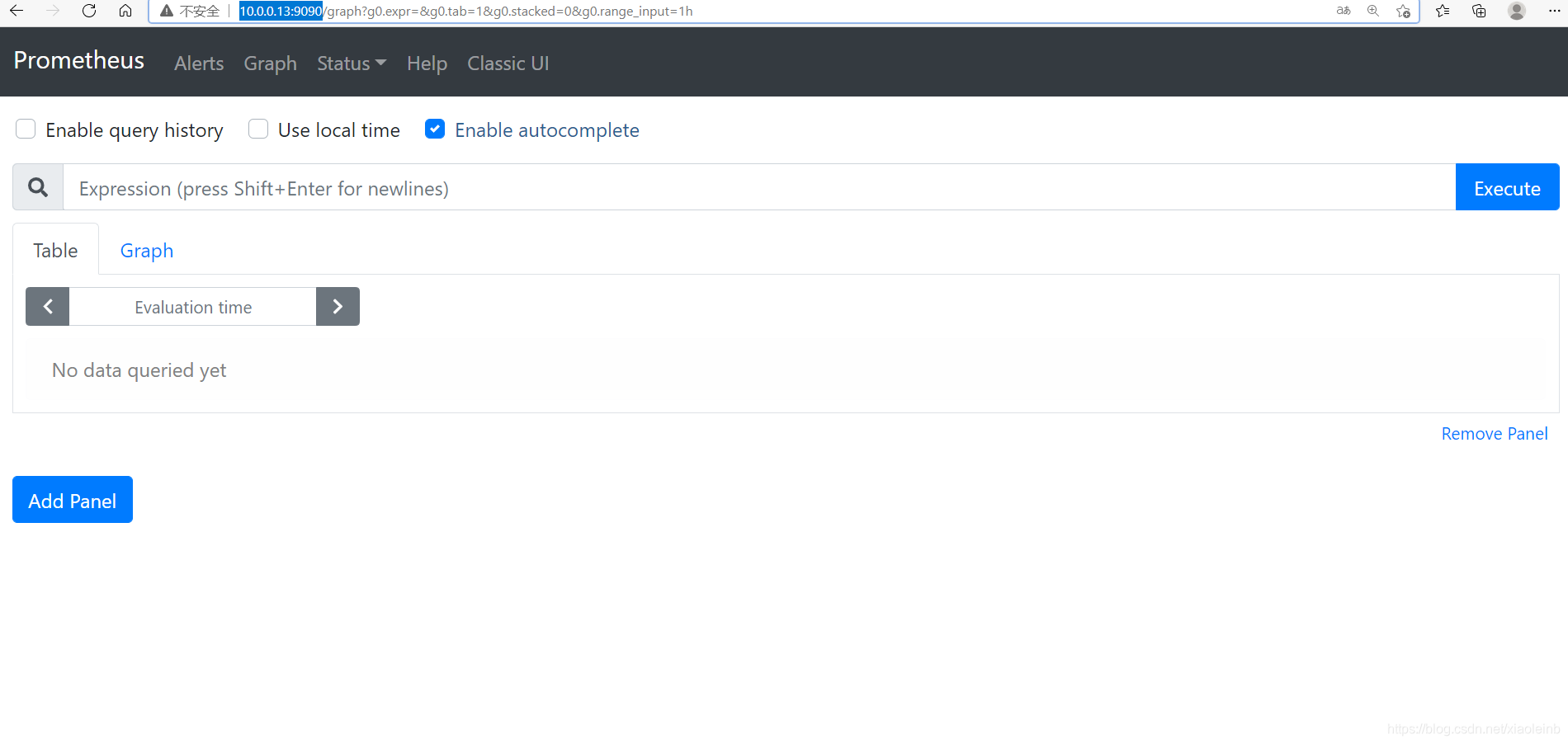Click the browser address bar URL
Image resolution: width=1568 pixels, height=744 pixels.
pyautogui.click(x=466, y=11)
